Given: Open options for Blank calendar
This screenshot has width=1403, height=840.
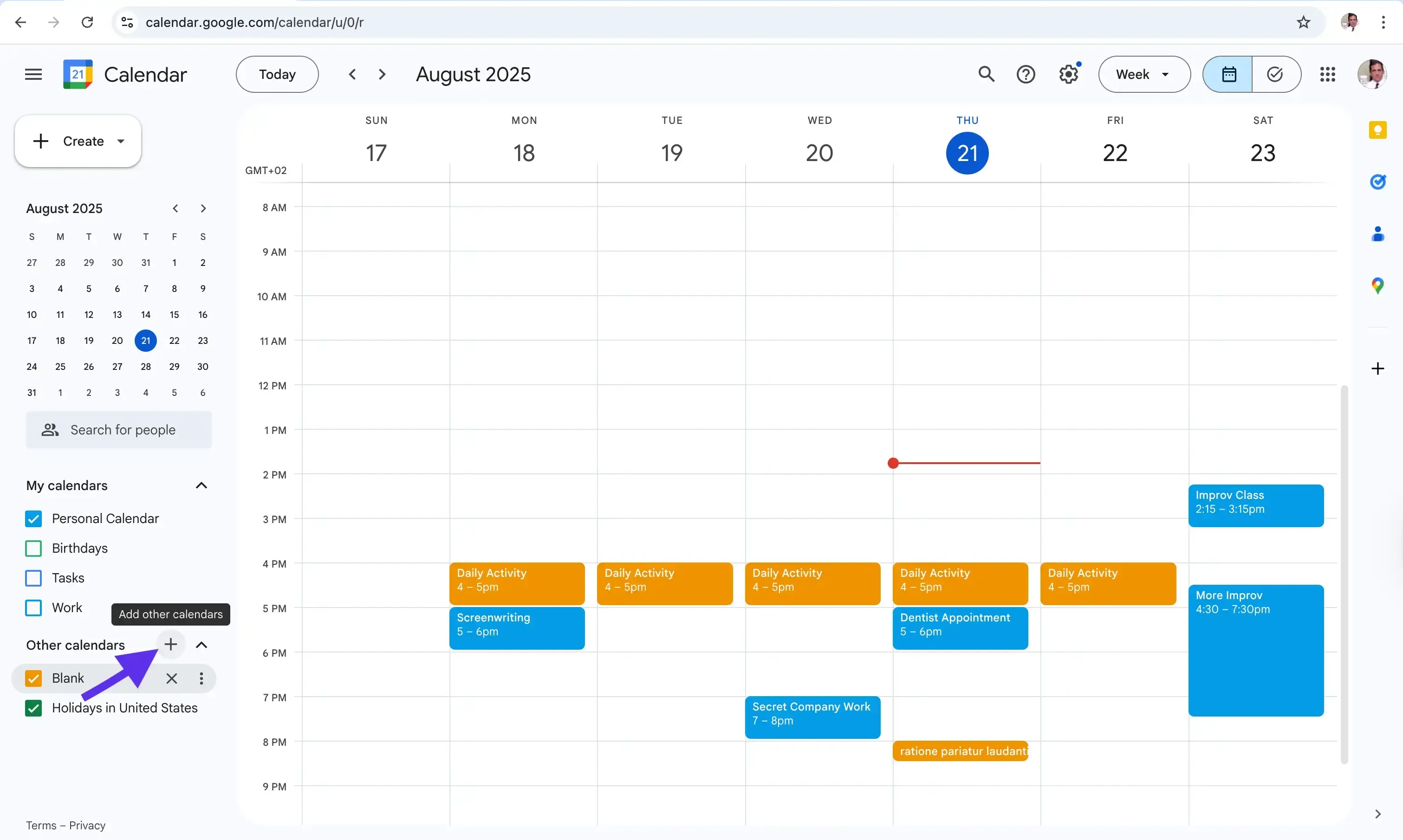Looking at the screenshot, I should tap(201, 678).
